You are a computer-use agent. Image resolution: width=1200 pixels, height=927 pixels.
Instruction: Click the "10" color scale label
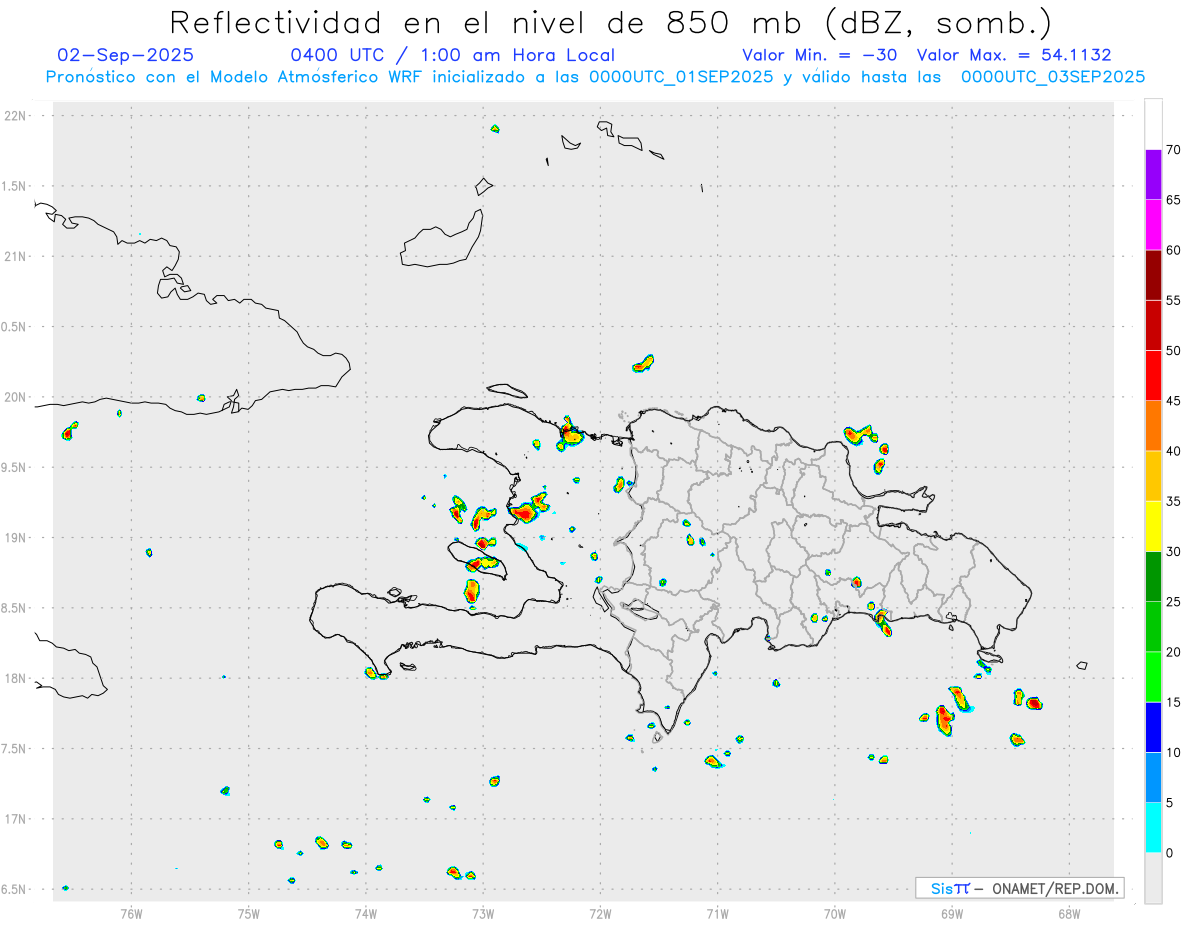[1173, 752]
